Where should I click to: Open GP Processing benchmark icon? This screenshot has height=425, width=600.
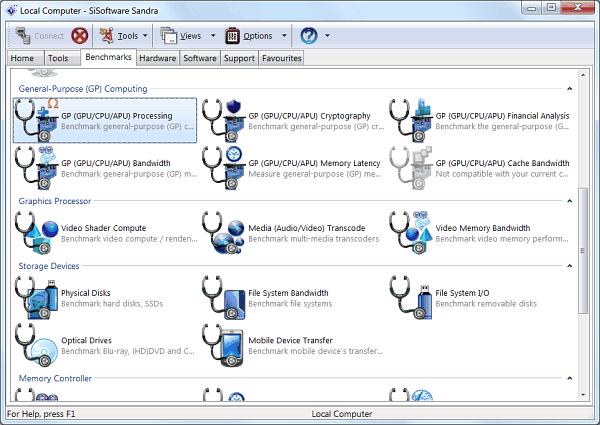(x=36, y=120)
